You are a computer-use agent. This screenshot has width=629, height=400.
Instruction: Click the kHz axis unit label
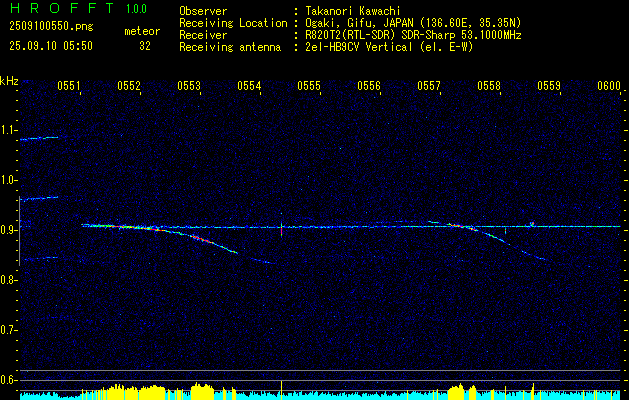pyautogui.click(x=9, y=81)
